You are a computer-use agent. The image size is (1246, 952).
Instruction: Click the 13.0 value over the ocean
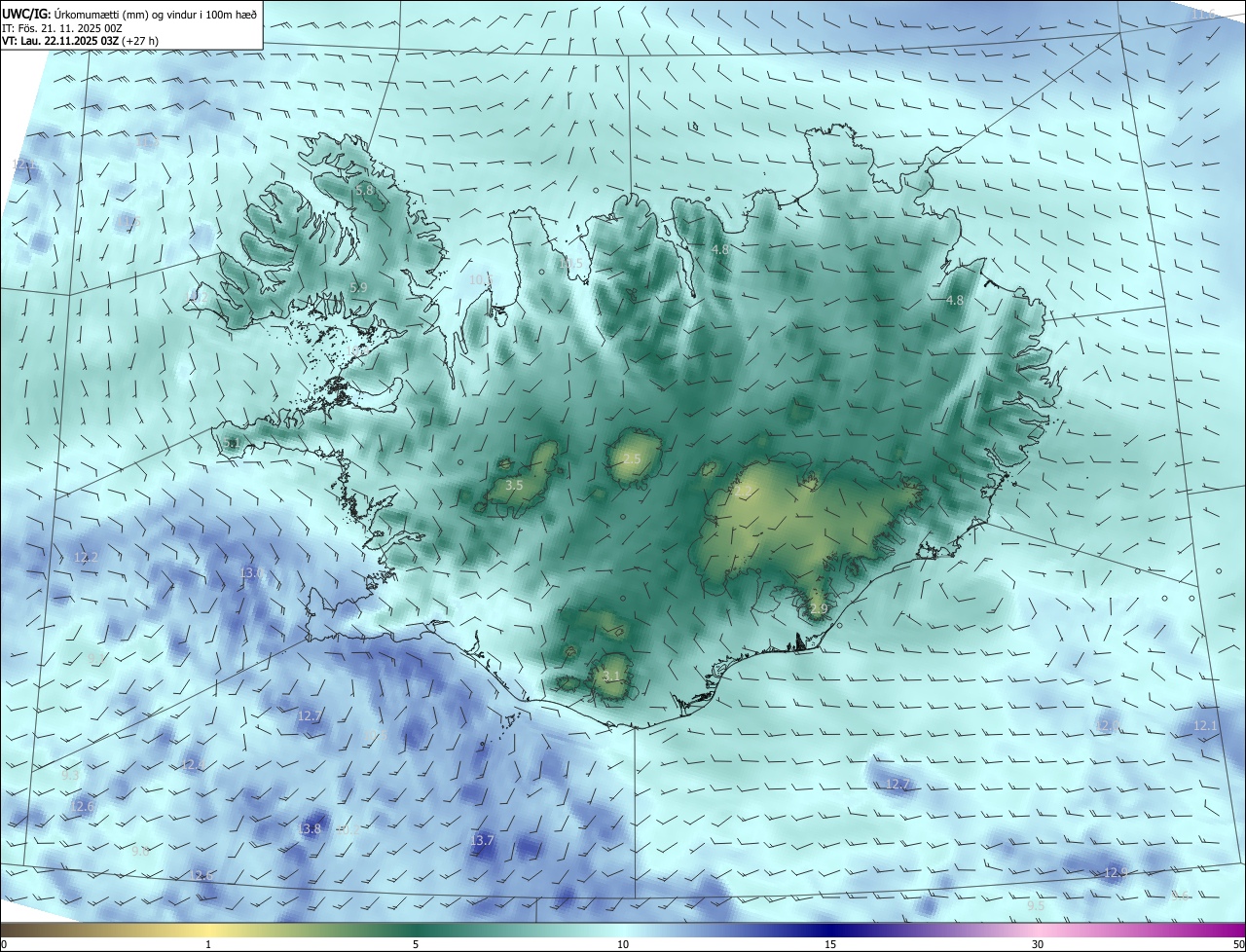click(251, 572)
